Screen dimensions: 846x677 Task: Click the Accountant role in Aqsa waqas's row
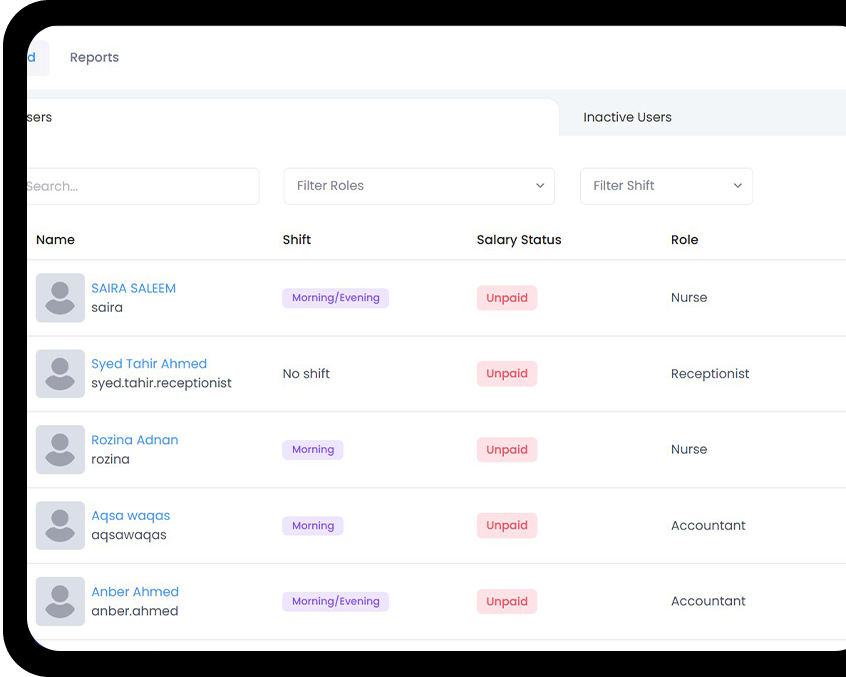(x=708, y=525)
